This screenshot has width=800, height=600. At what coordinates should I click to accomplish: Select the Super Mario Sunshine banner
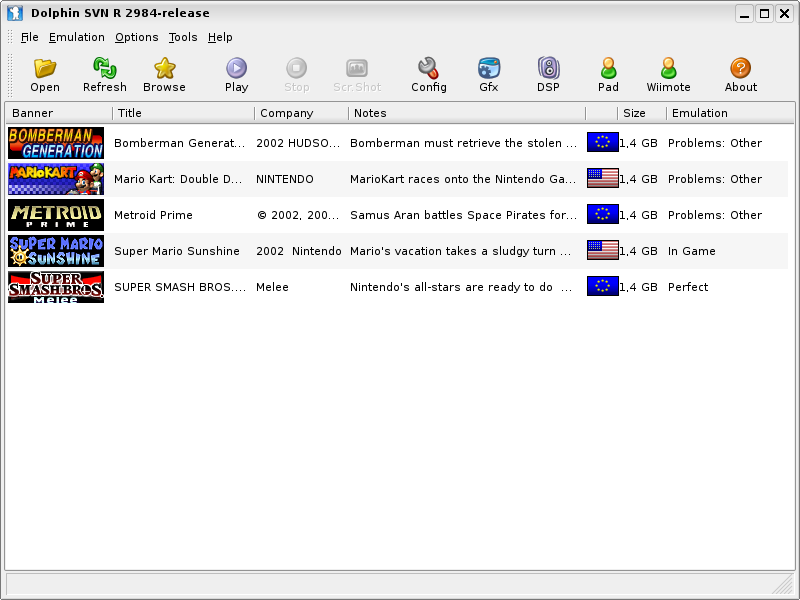(x=56, y=251)
